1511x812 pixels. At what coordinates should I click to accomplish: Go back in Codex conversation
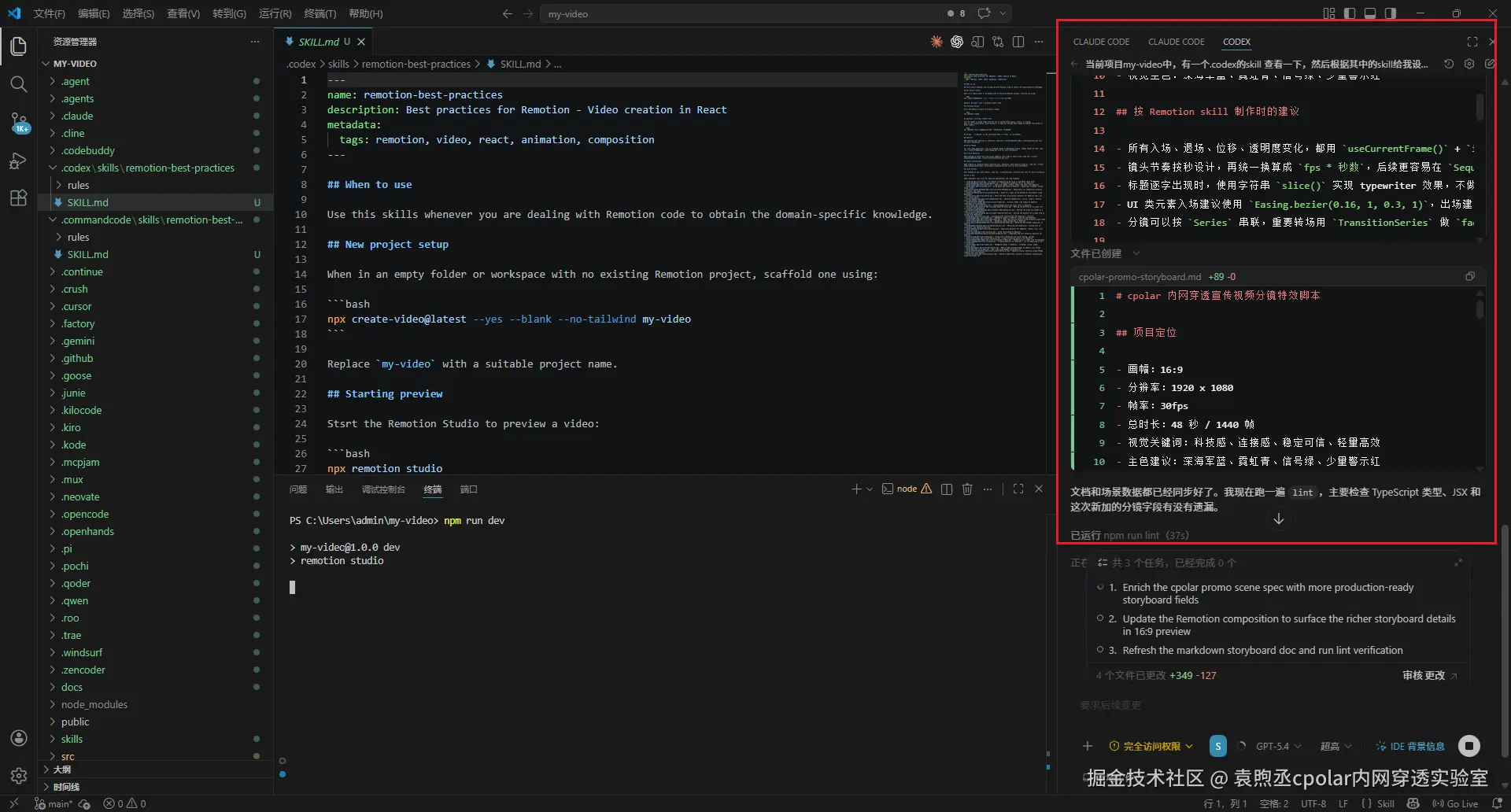[1075, 64]
